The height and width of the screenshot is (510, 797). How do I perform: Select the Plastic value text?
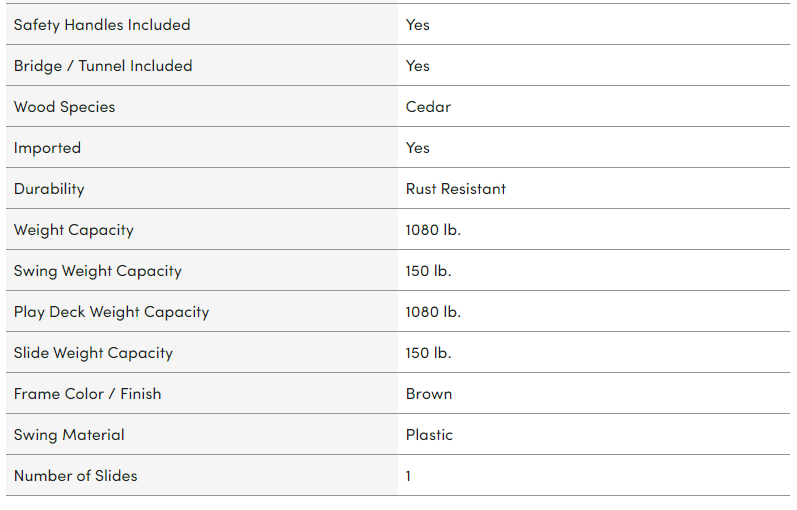[x=429, y=434]
